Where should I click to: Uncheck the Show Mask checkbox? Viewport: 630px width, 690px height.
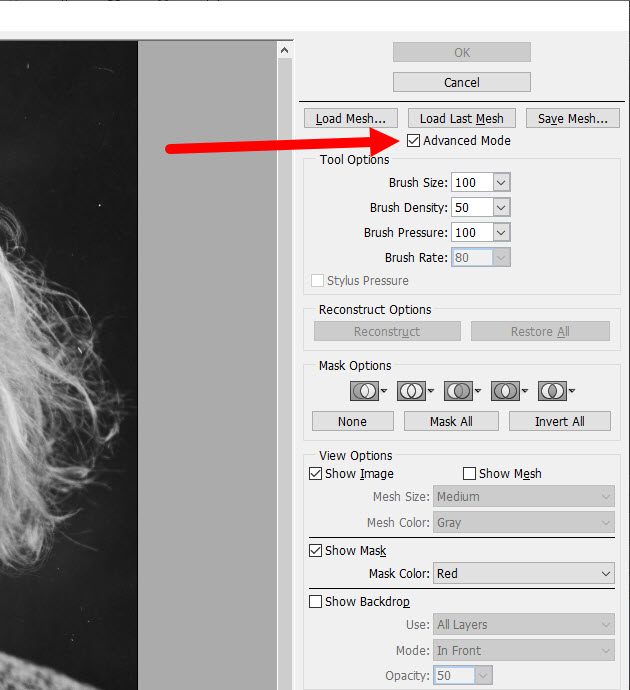(315, 551)
